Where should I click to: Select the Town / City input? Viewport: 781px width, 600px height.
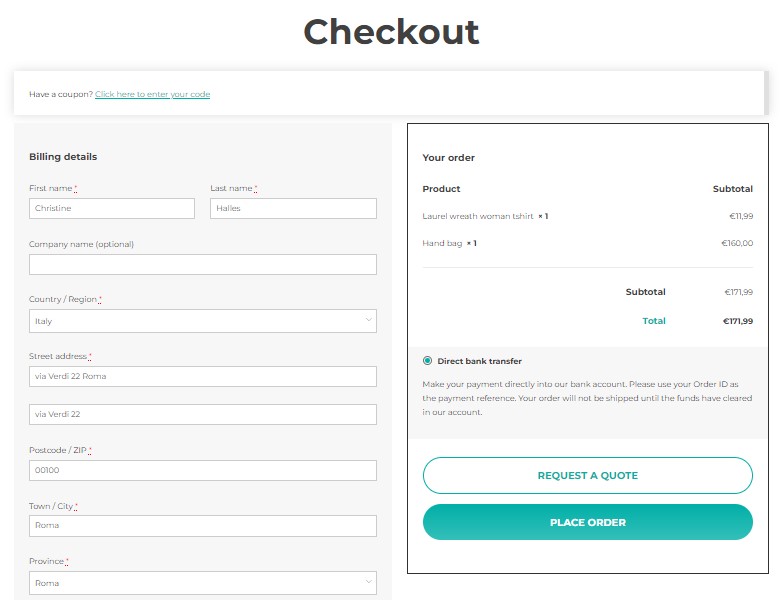(203, 526)
